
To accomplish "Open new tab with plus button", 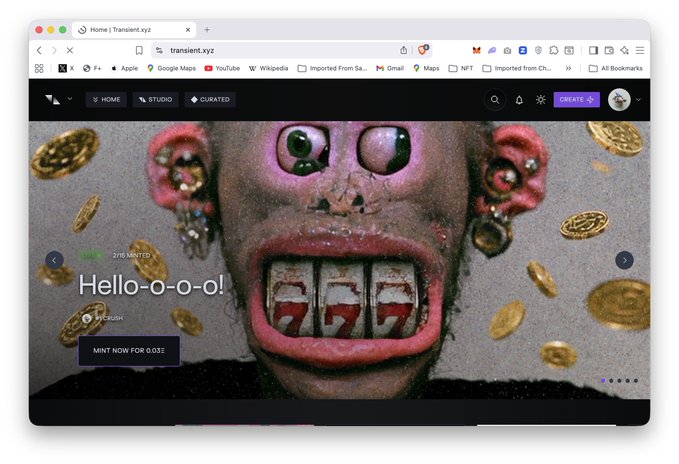I will [x=207, y=30].
